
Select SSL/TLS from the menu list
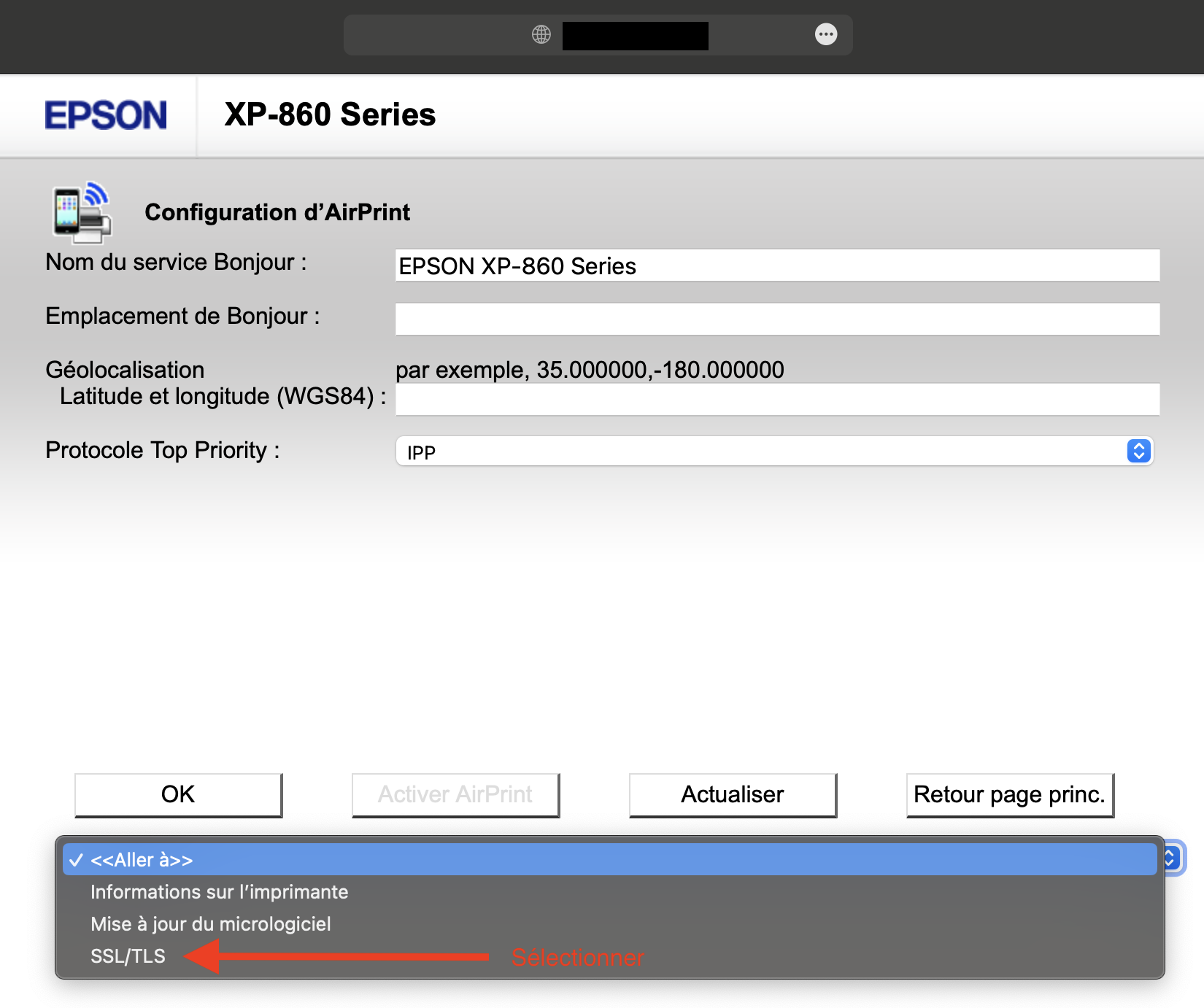(610, 956)
